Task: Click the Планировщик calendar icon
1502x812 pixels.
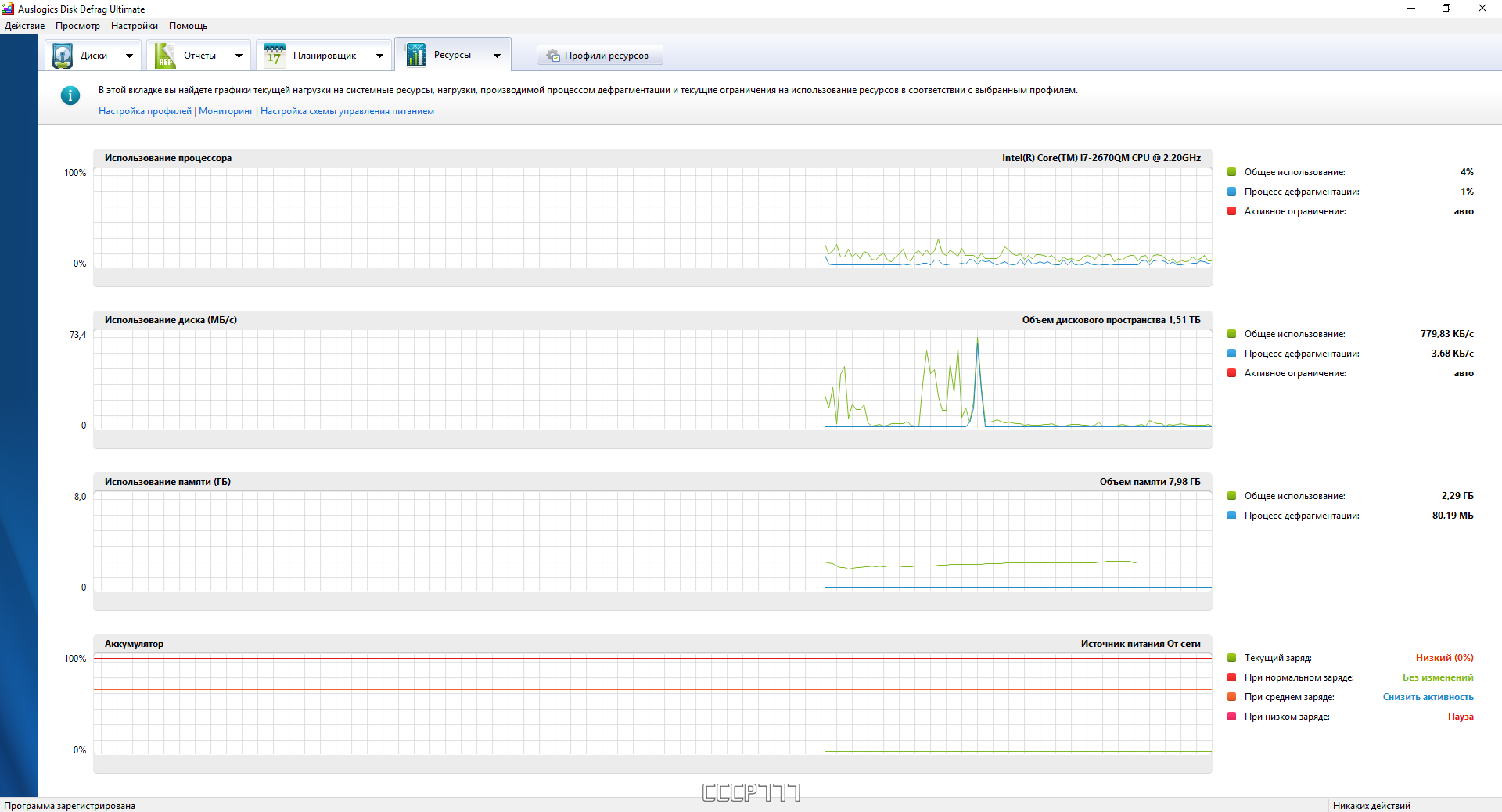Action: [275, 56]
